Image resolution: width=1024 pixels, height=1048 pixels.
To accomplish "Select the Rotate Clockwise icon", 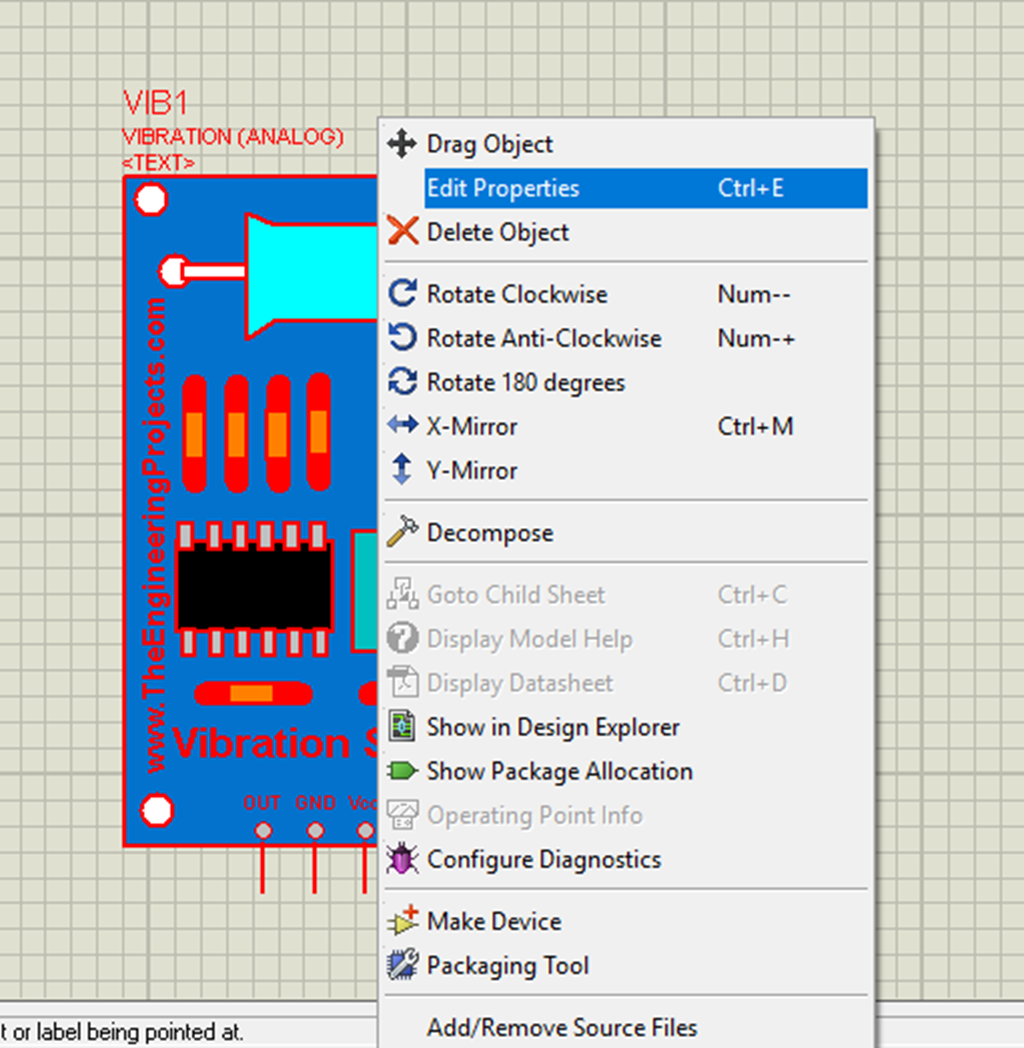I will 401,294.
